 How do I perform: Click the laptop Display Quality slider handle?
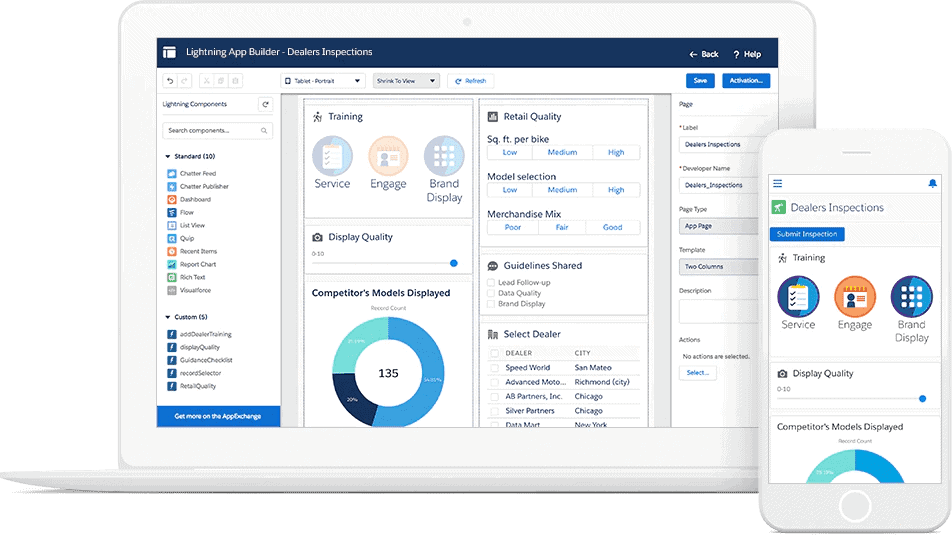pos(454,263)
